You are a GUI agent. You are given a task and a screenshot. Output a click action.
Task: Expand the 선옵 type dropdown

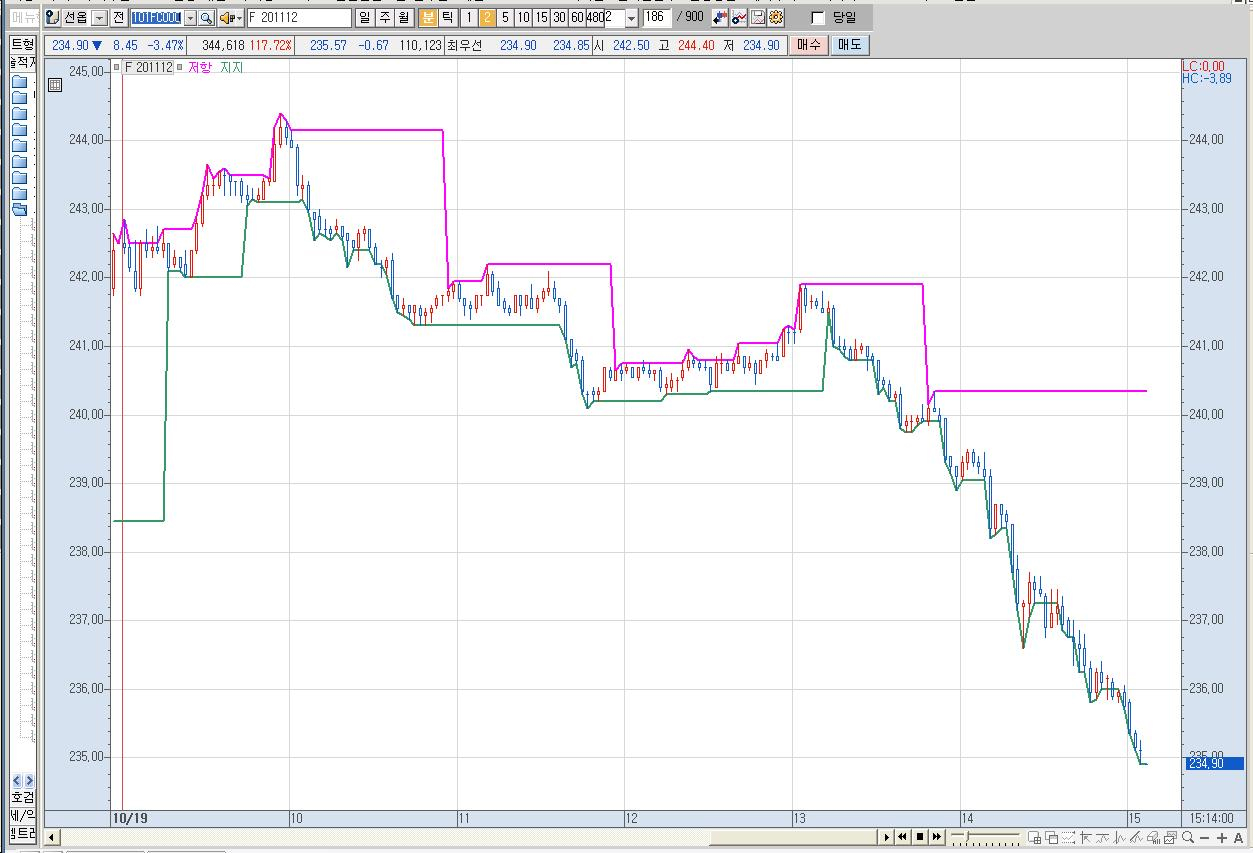pos(98,18)
